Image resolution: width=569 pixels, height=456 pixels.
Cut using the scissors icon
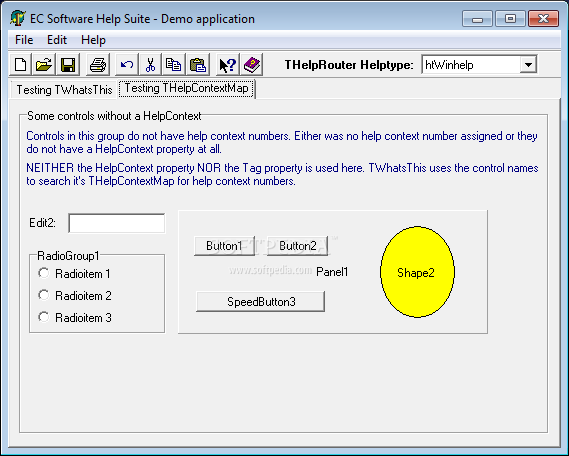150,65
